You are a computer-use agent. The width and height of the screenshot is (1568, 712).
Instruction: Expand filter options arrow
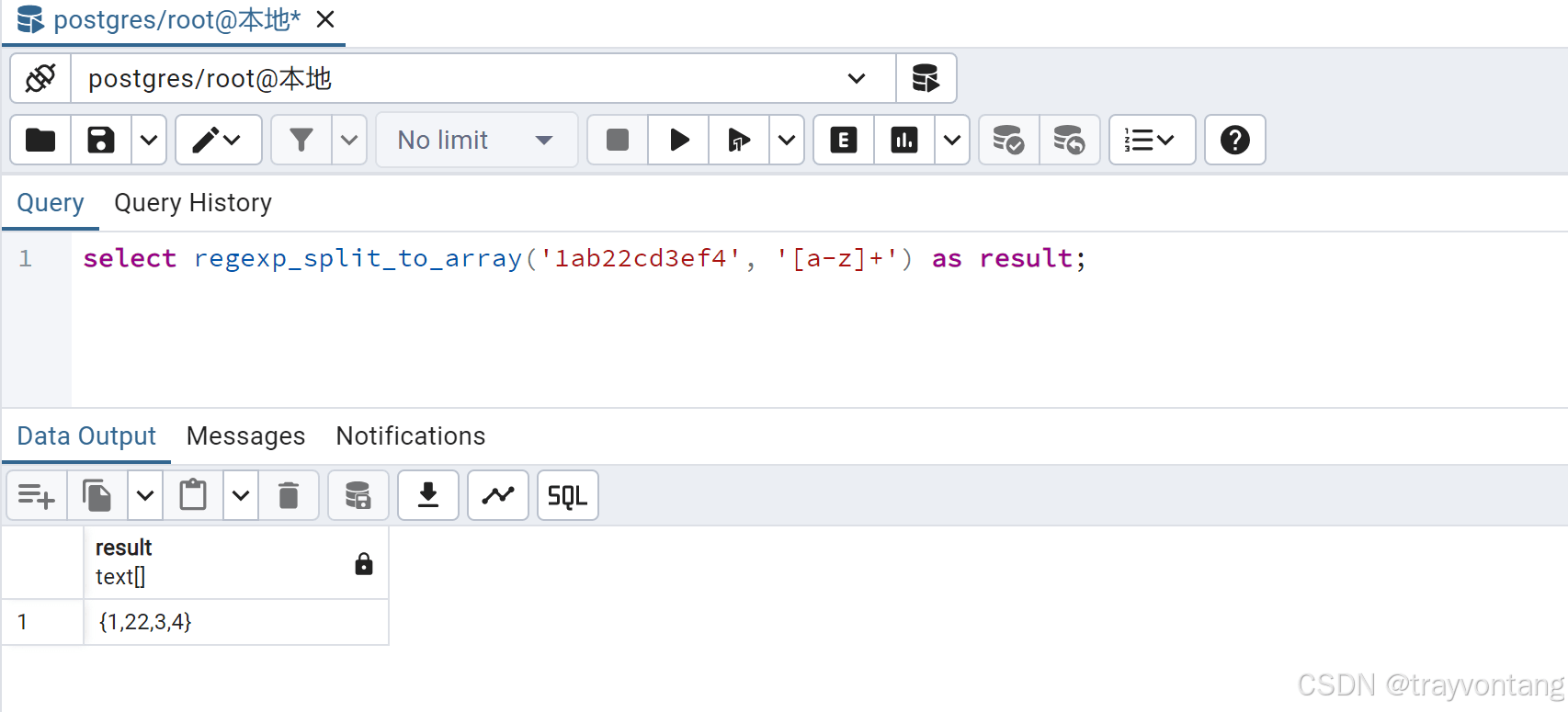click(349, 140)
